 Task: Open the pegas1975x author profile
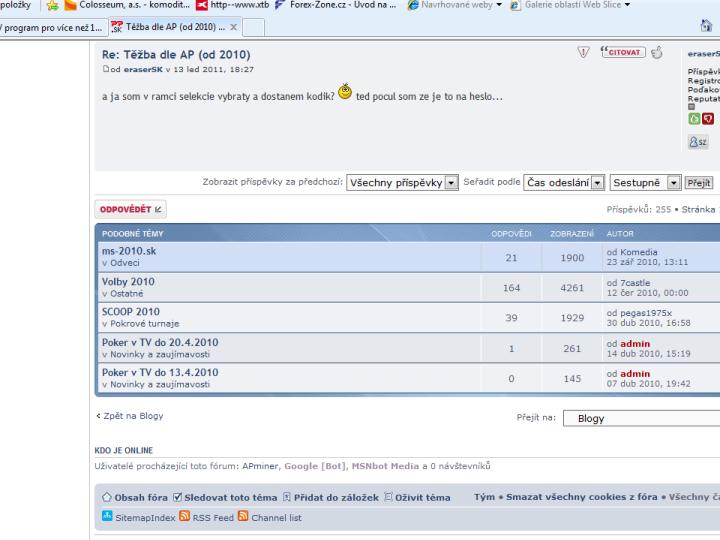tap(646, 313)
